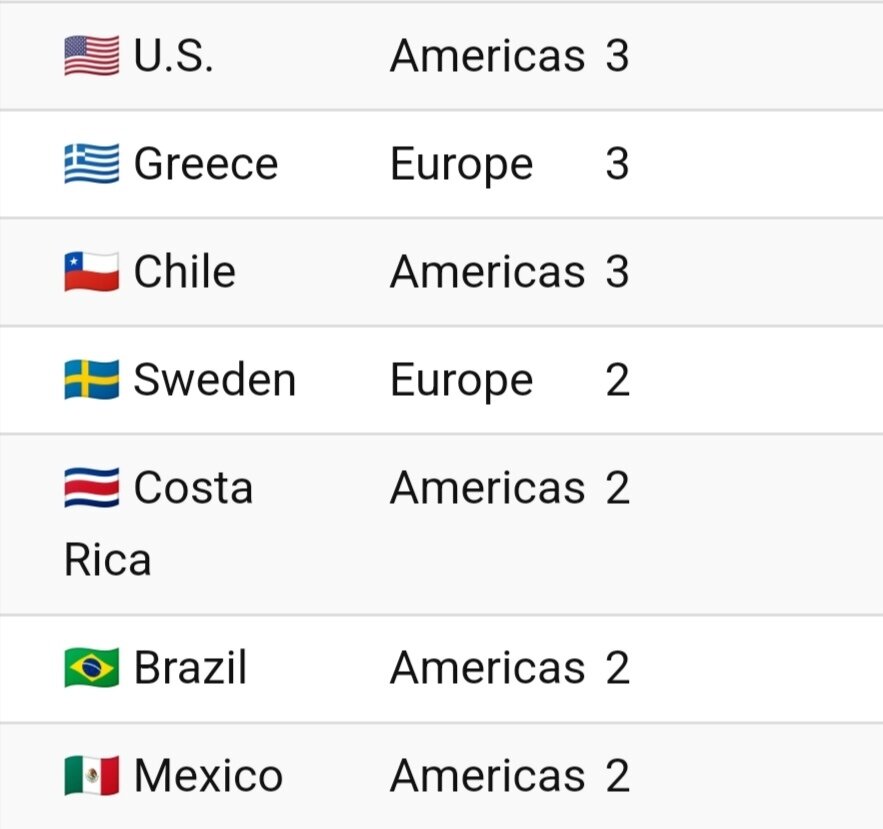
Task: Click the Costa Rica flag icon
Action: [x=91, y=488]
